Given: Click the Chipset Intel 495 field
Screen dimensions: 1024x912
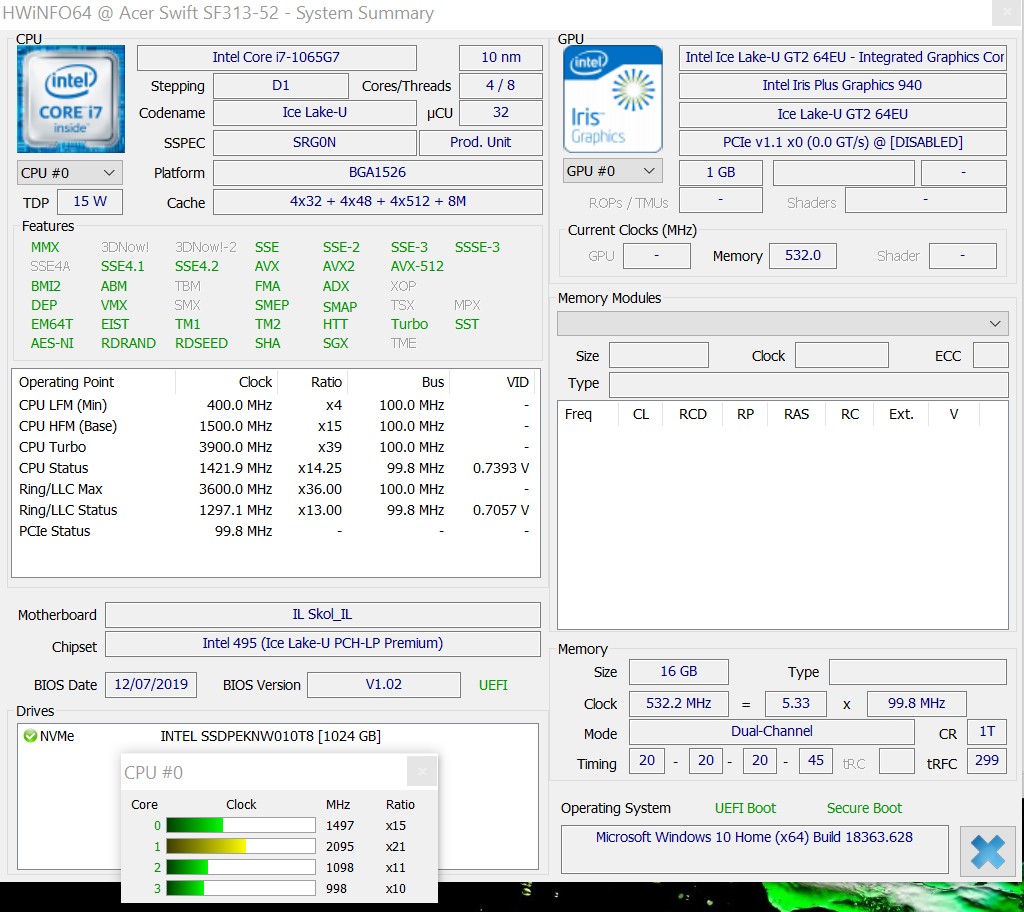Looking at the screenshot, I should click(x=323, y=643).
